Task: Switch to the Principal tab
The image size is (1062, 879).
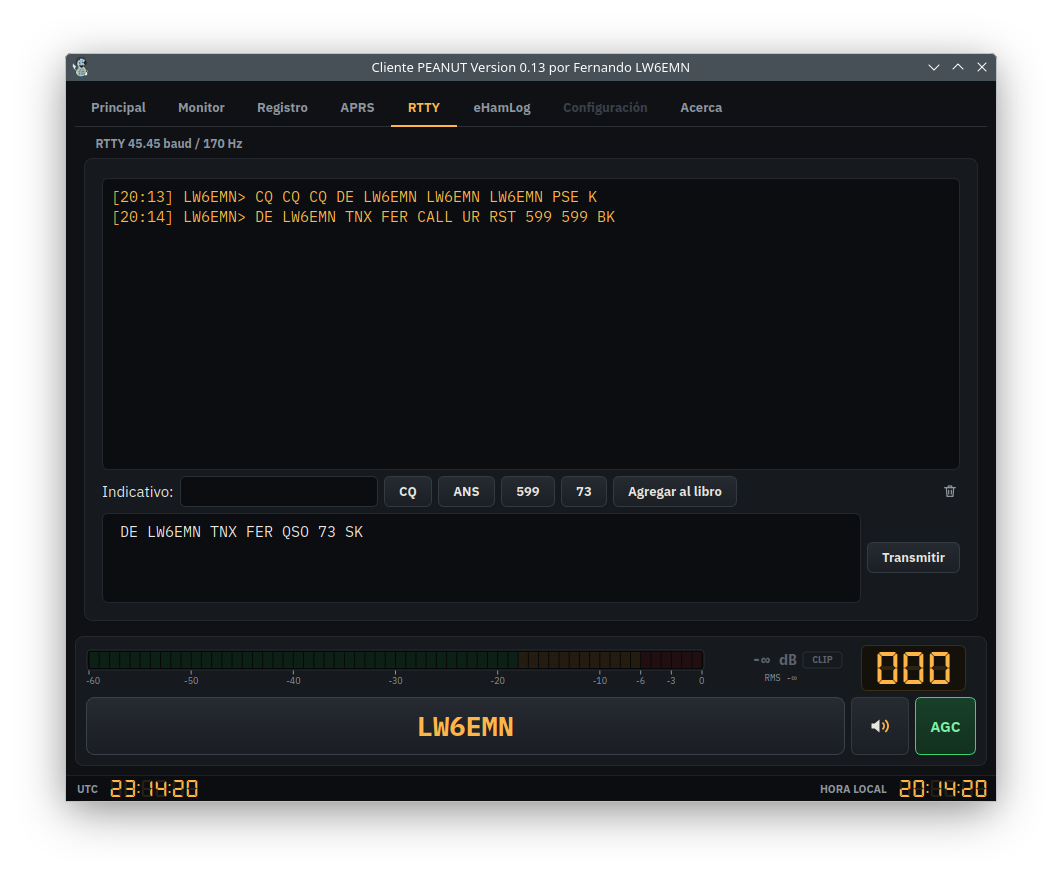Action: [119, 108]
